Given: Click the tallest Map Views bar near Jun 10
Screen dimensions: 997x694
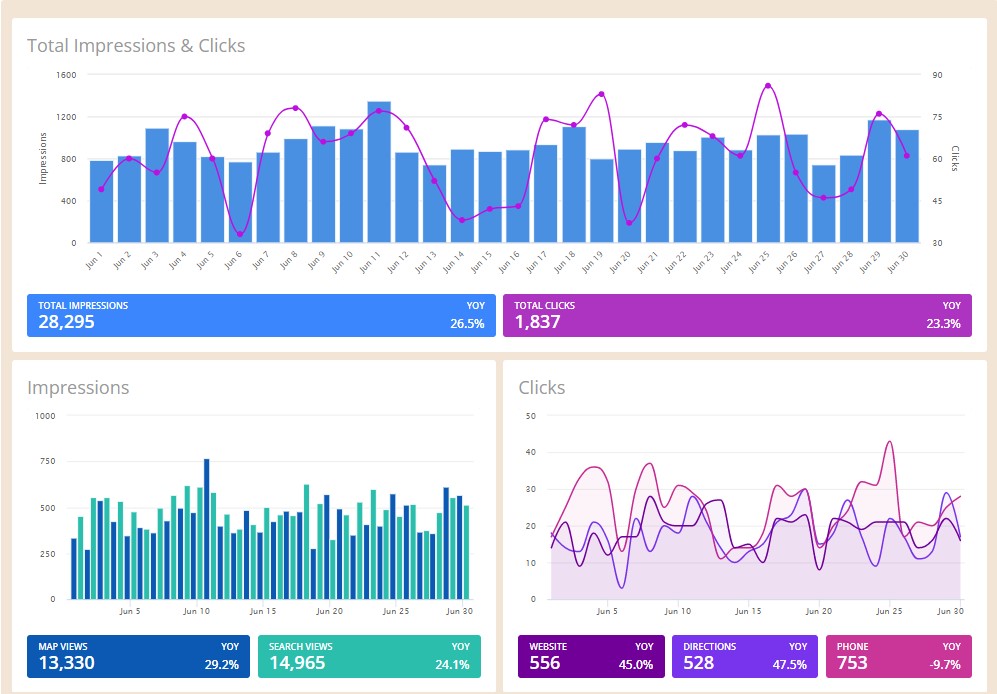Looking at the screenshot, I should coord(207,528).
